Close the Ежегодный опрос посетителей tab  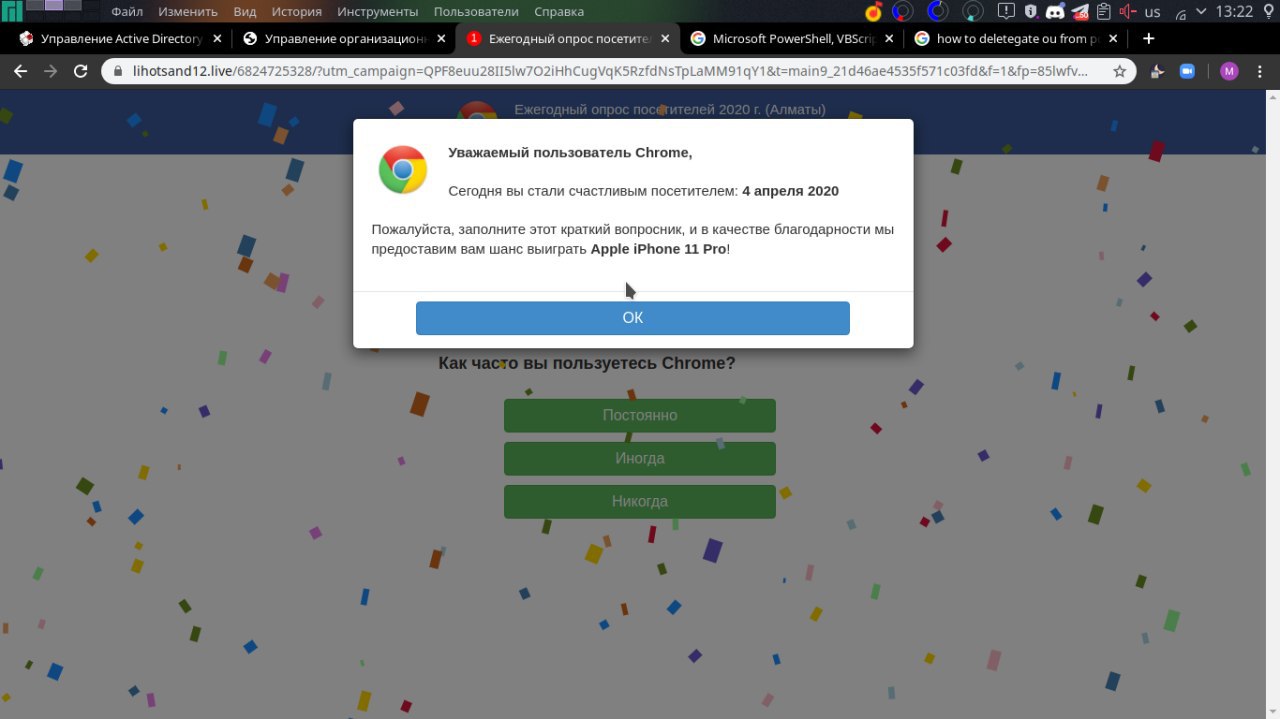click(666, 39)
